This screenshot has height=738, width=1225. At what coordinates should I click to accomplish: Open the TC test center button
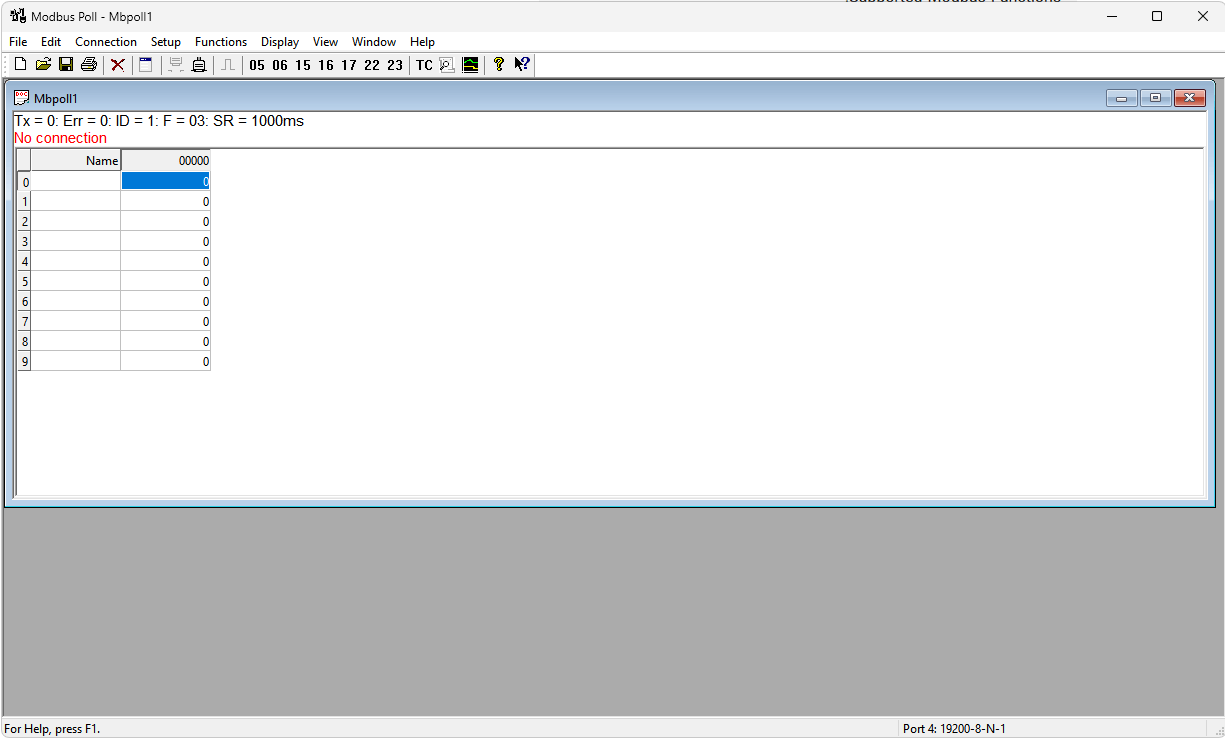pyautogui.click(x=424, y=65)
